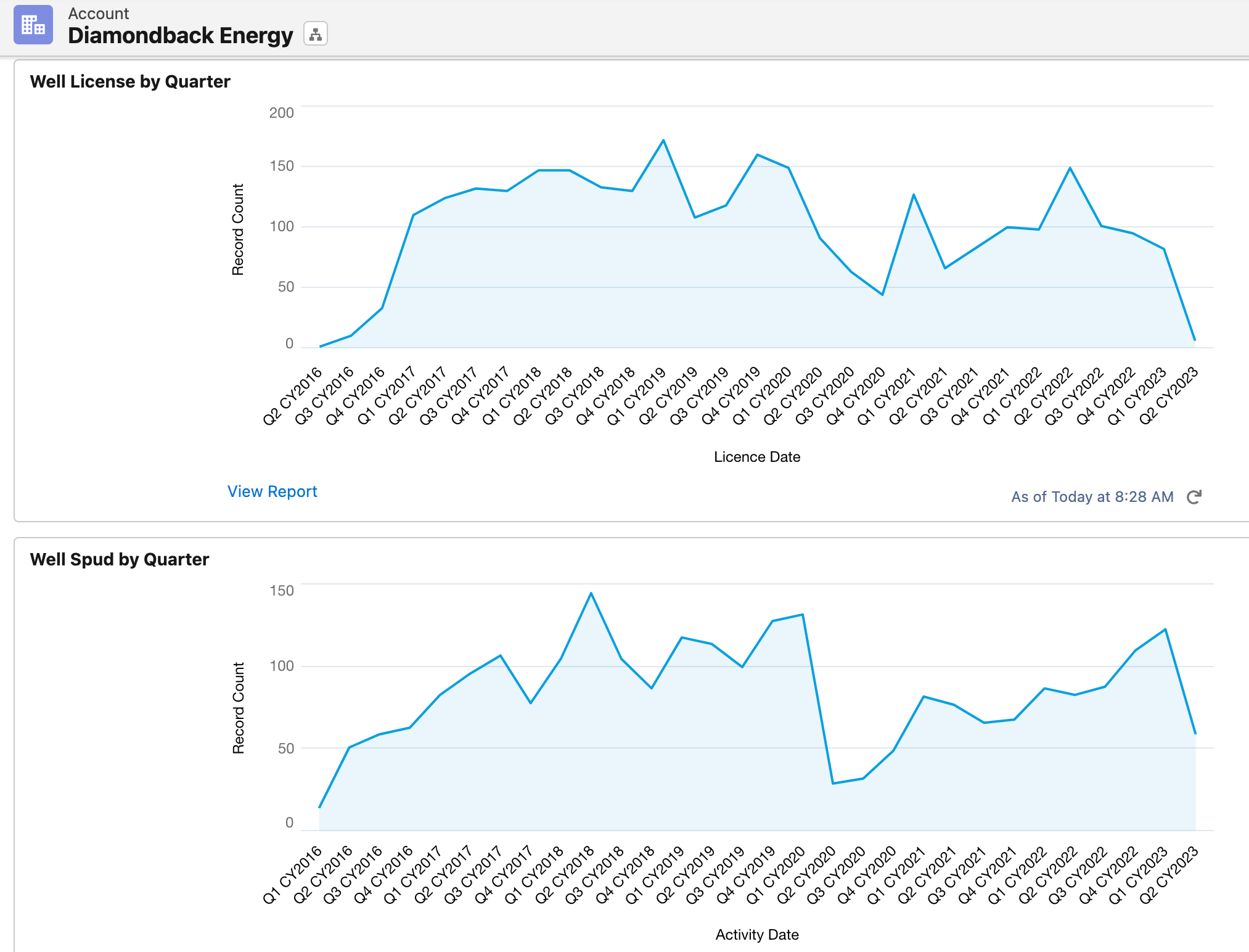Viewport: 1249px width, 952px height.
Task: Refresh the Well License by Quarter report
Action: 1195,497
